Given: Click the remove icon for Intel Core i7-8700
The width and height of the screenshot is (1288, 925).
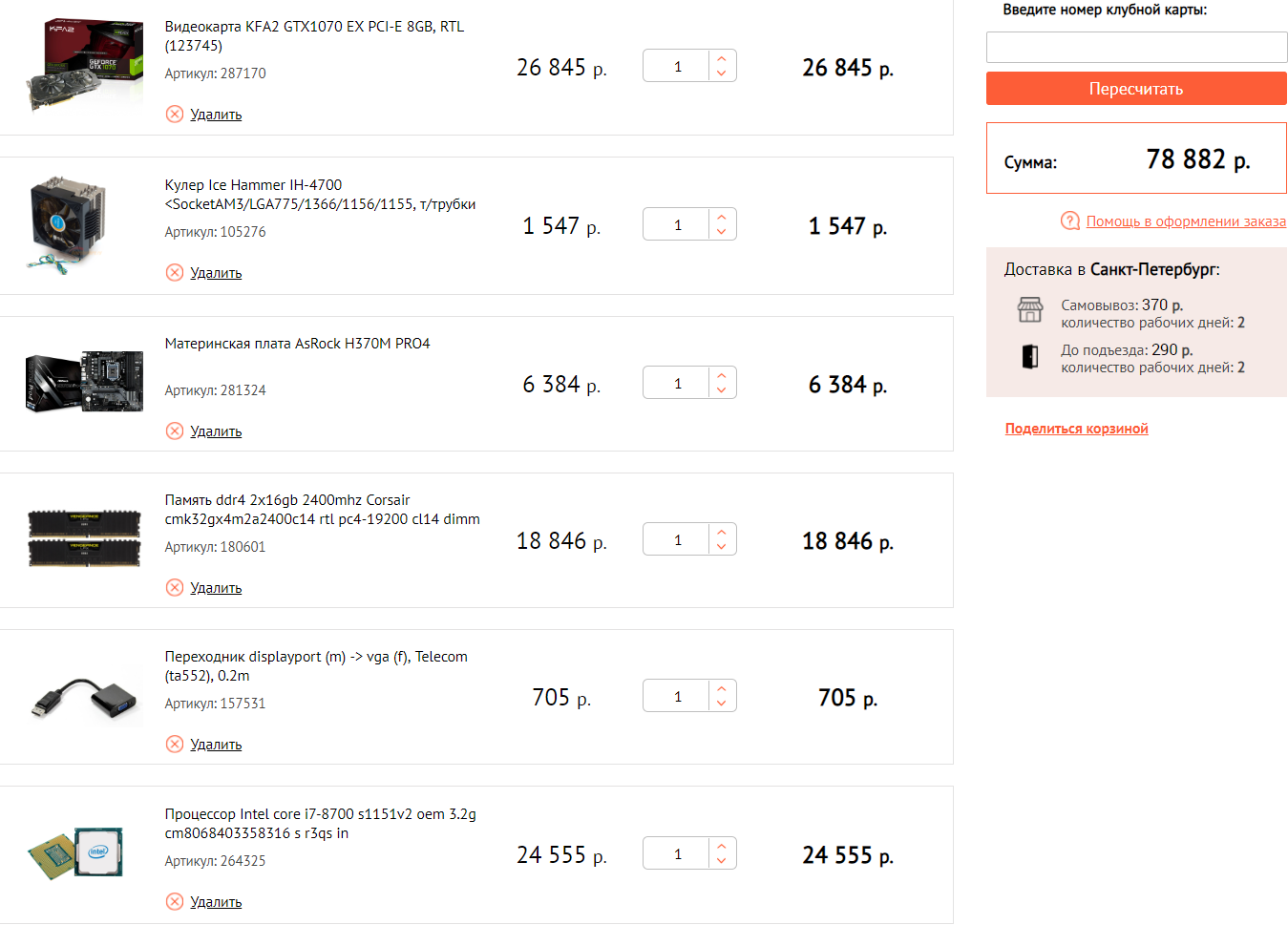Looking at the screenshot, I should (x=175, y=902).
